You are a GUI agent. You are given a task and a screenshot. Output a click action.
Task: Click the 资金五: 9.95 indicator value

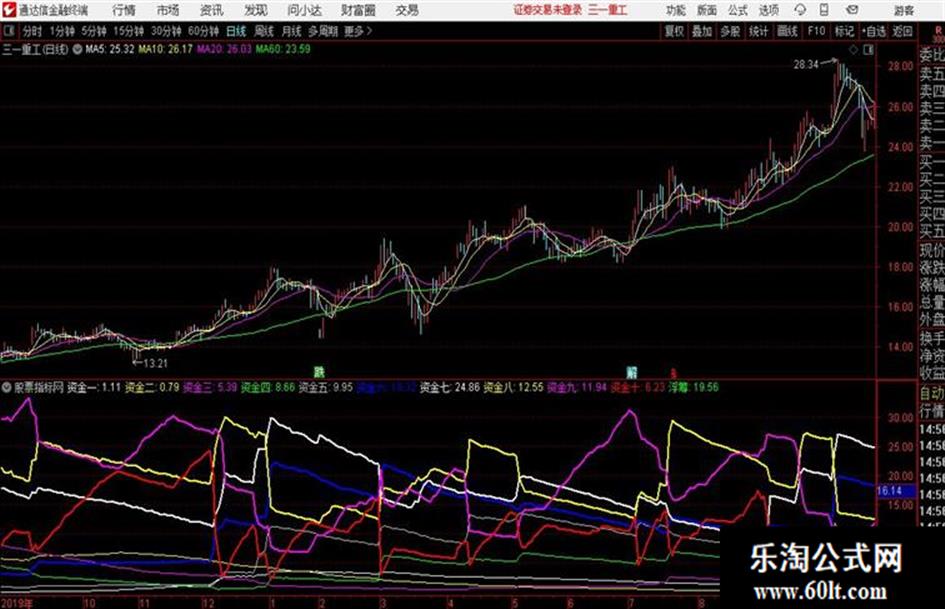pyautogui.click(x=326, y=387)
